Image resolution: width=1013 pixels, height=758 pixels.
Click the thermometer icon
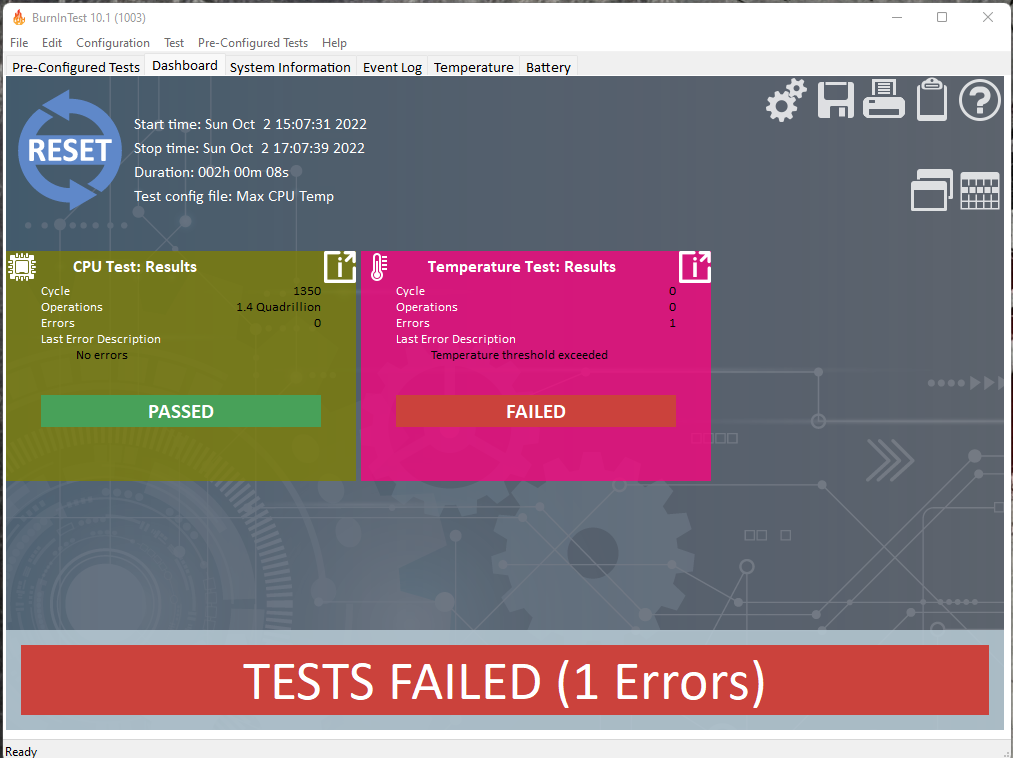point(379,267)
